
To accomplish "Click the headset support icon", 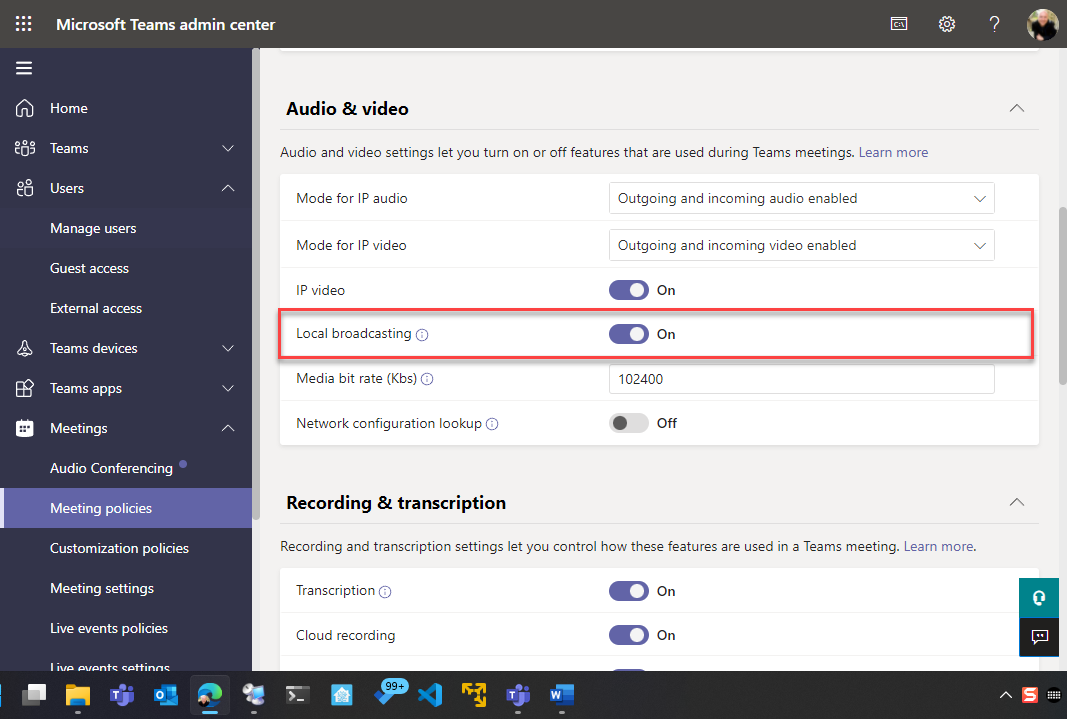I will click(1038, 597).
